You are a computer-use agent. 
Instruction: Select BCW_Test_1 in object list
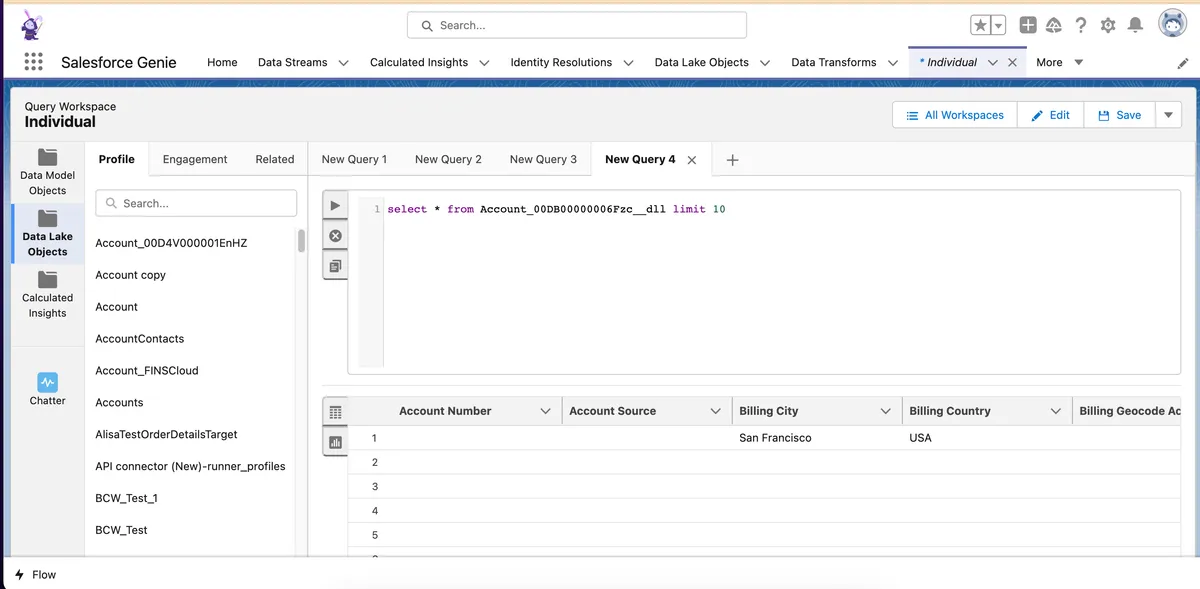[126, 498]
